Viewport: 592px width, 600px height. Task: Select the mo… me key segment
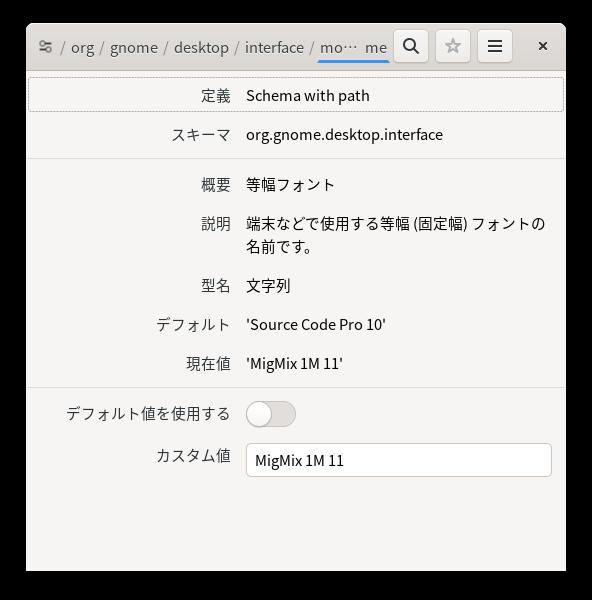[353, 48]
